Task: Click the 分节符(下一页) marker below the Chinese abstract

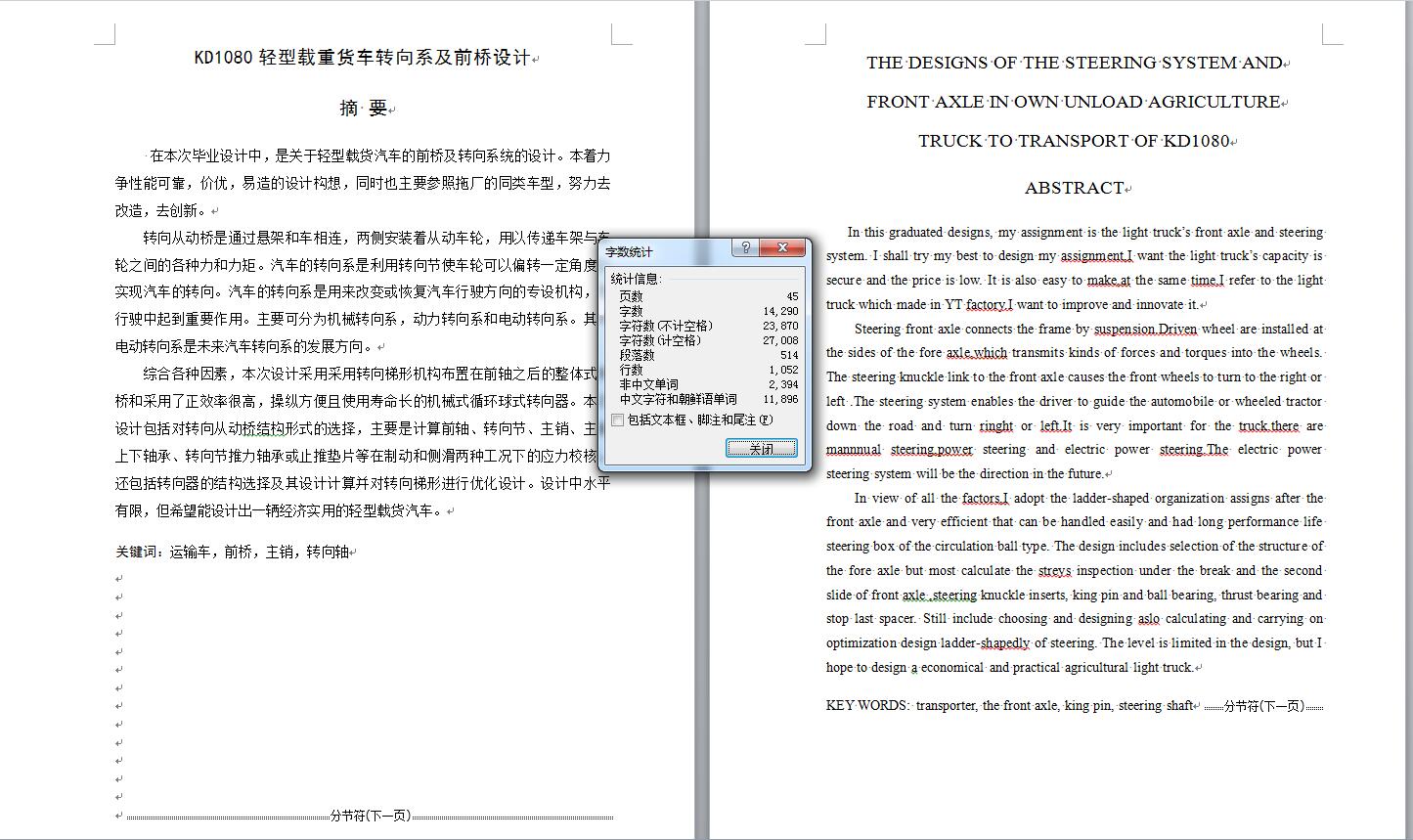Action: click(x=370, y=816)
